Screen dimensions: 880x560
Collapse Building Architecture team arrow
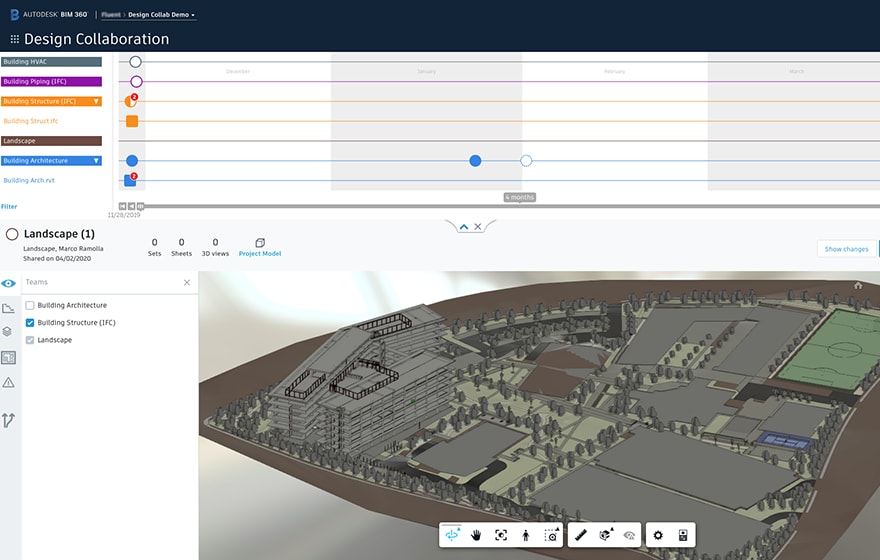tap(97, 160)
